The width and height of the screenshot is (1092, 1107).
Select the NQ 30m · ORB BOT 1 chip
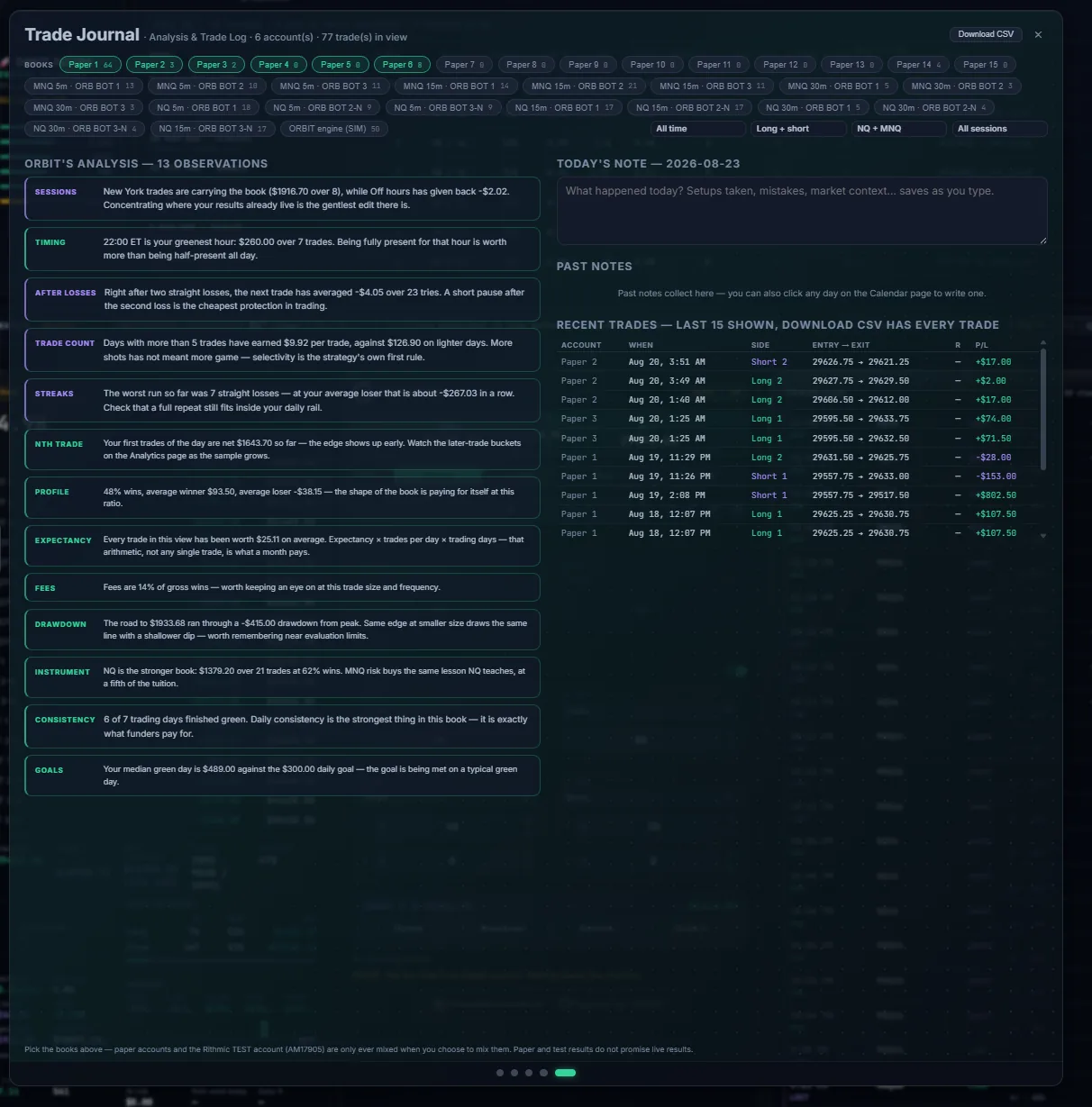tap(813, 107)
